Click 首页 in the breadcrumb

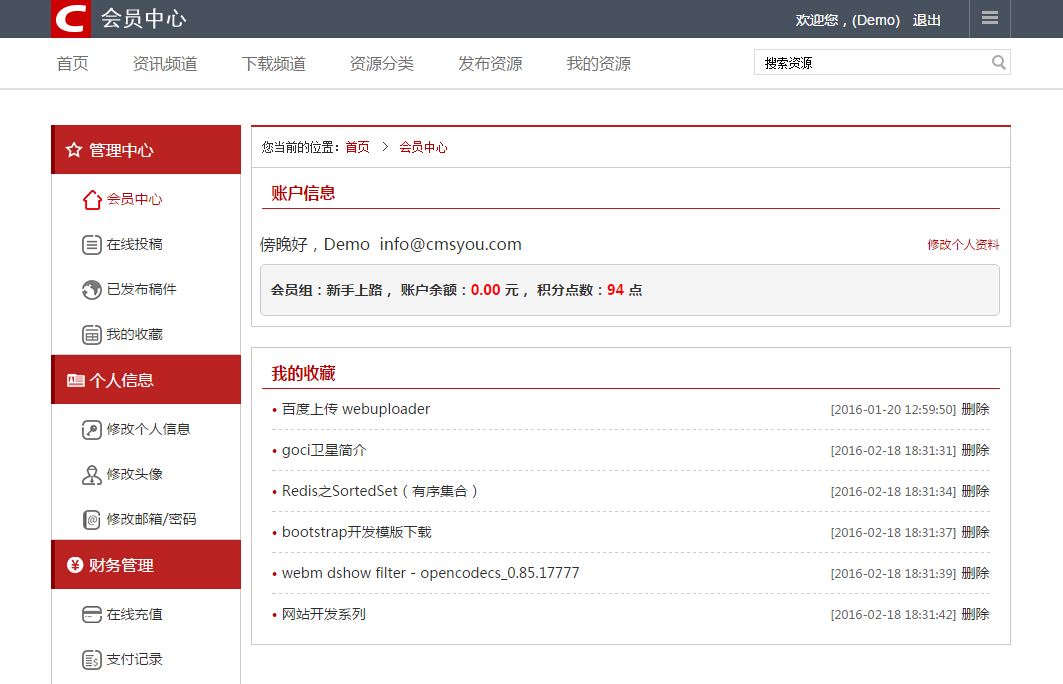tap(357, 147)
